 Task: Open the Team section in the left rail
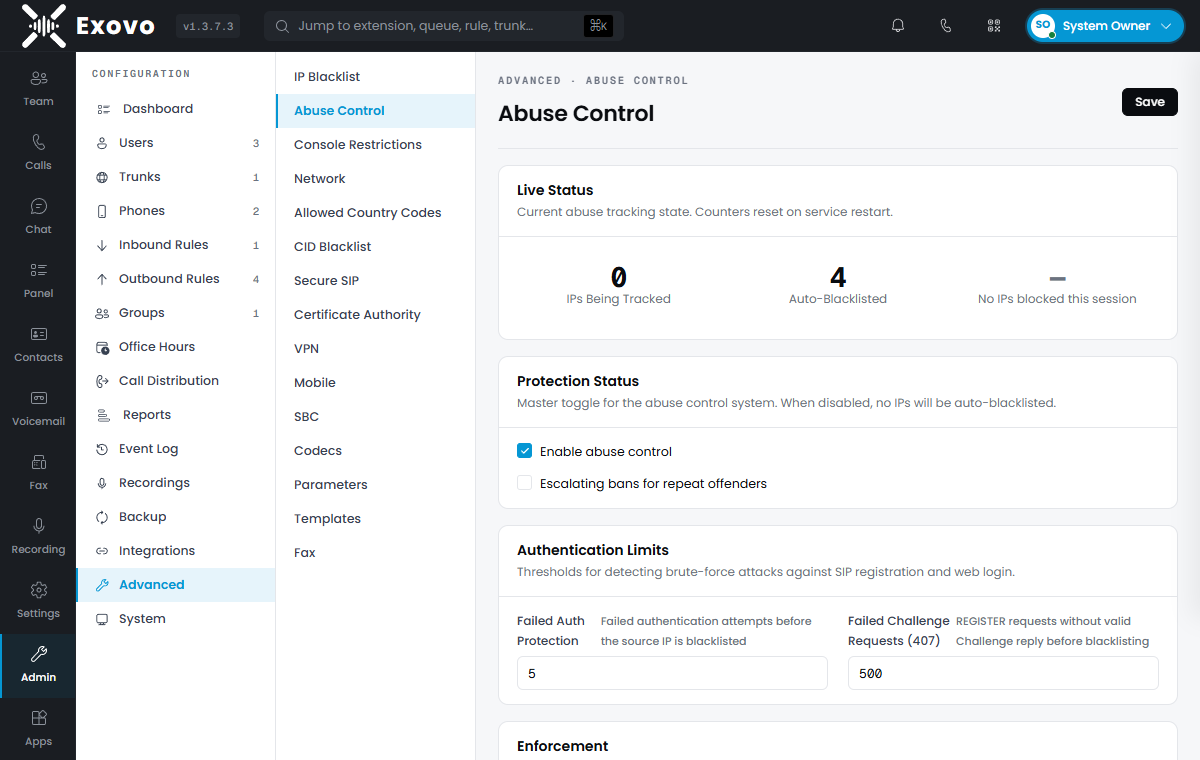(38, 88)
